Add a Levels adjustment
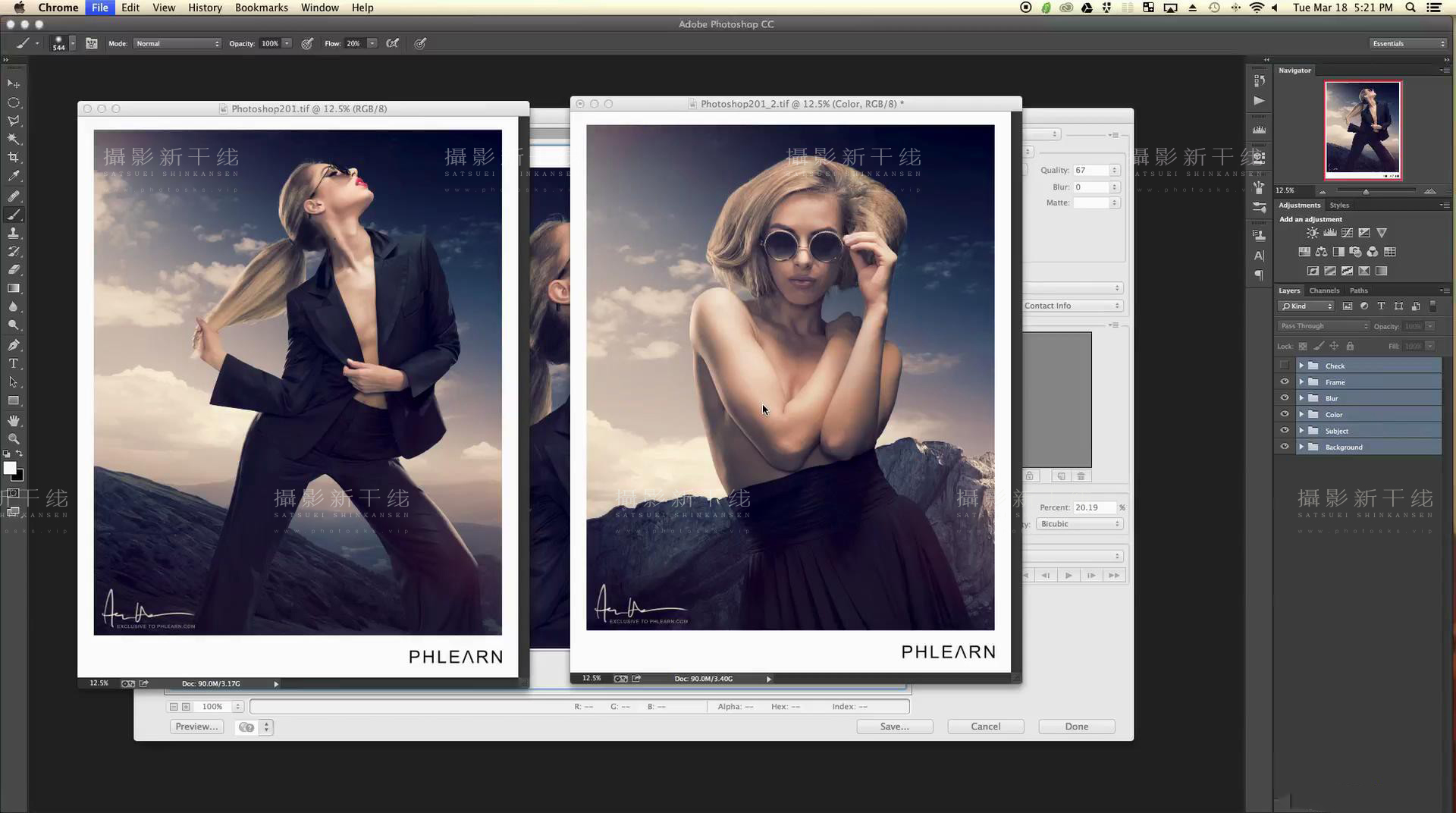1456x813 pixels. tap(1329, 233)
